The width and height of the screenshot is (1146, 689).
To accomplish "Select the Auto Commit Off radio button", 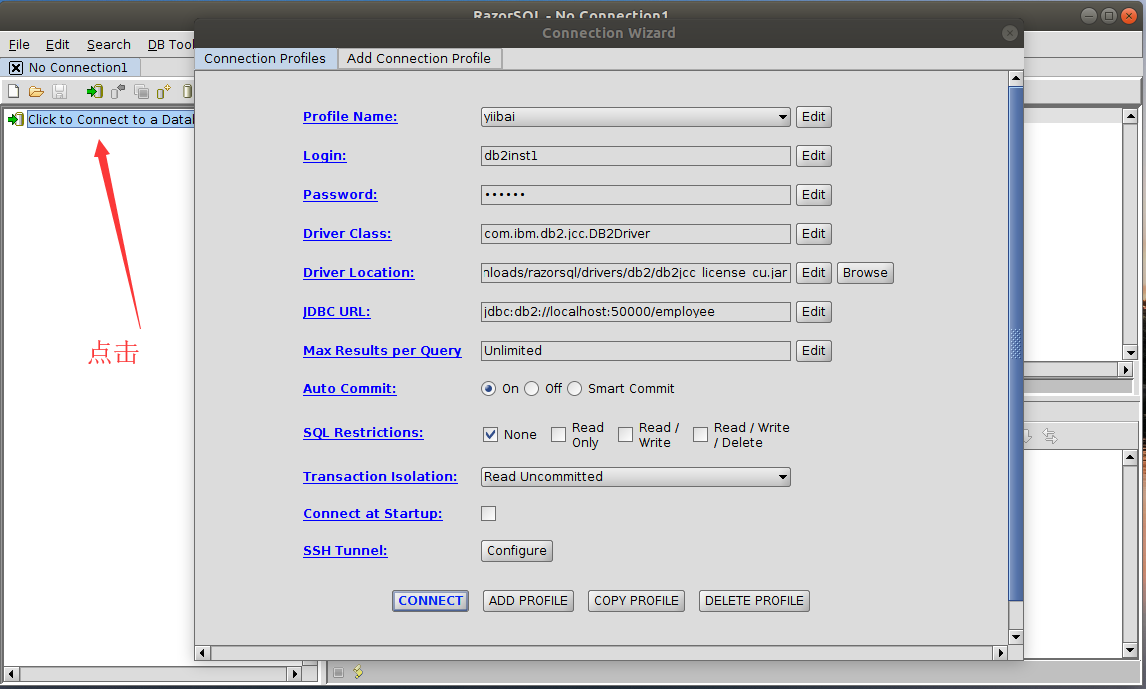I will [532, 389].
